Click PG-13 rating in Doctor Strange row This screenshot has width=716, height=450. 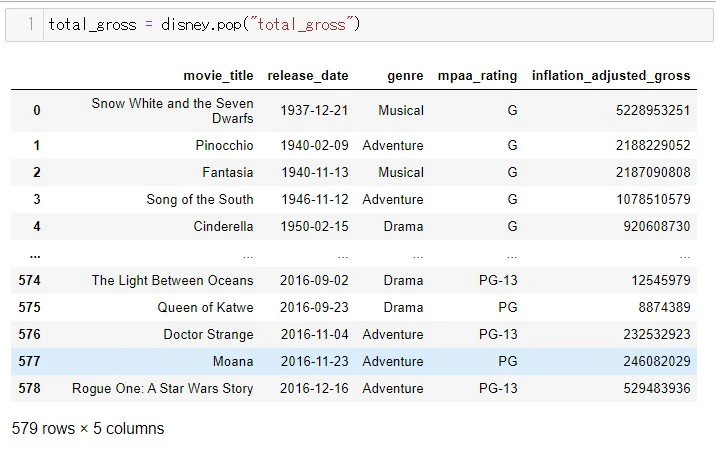point(498,334)
